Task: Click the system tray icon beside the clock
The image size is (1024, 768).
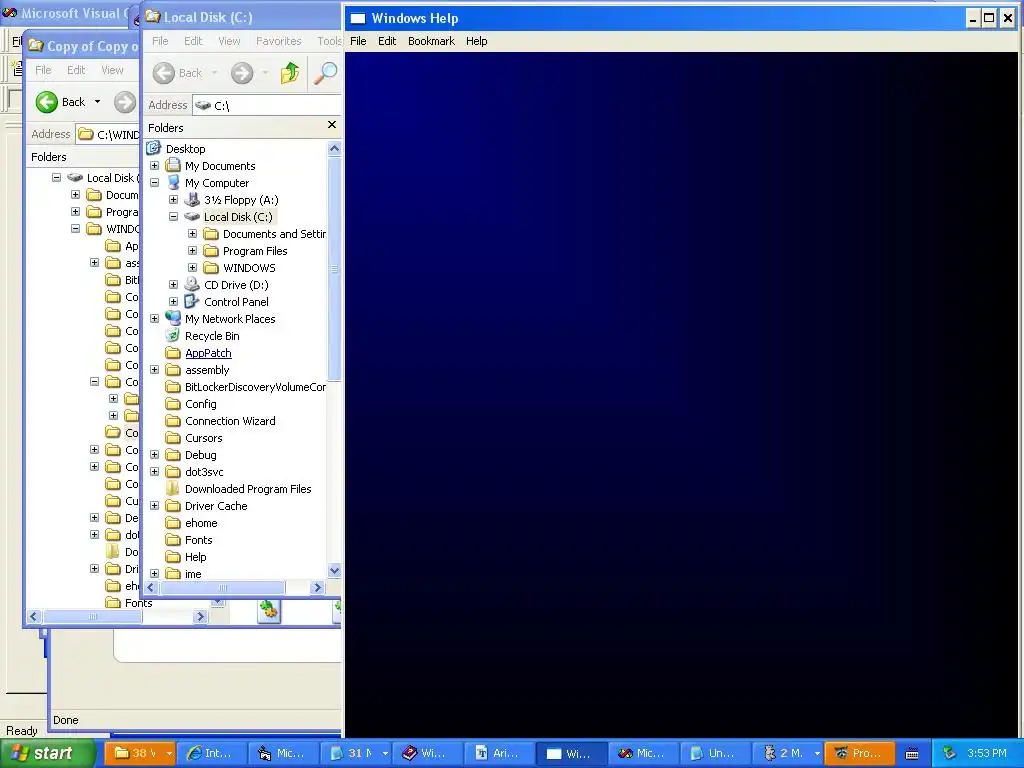Action: tap(950, 753)
